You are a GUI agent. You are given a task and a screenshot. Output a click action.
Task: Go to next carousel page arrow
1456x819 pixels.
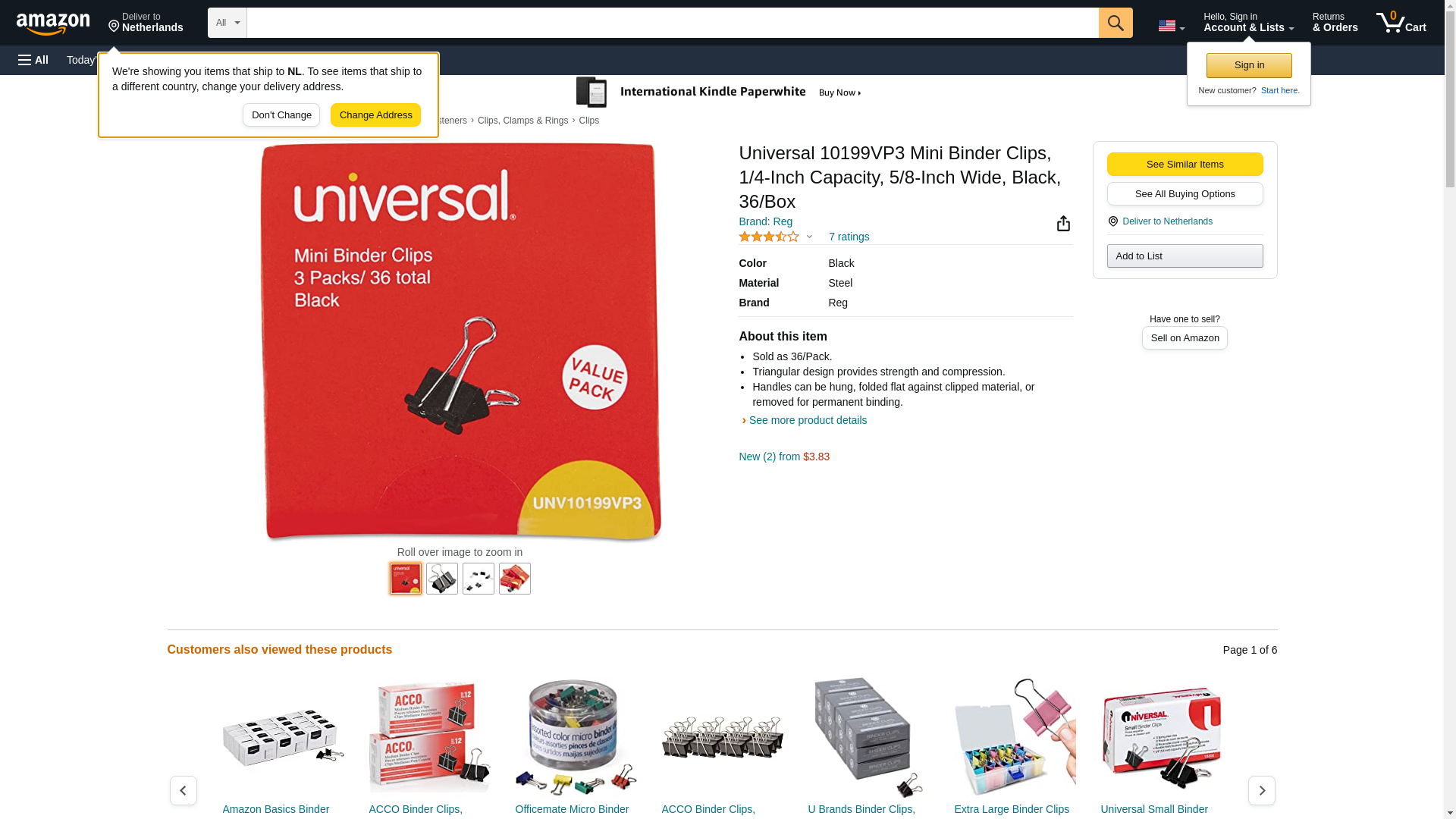coord(1262,790)
